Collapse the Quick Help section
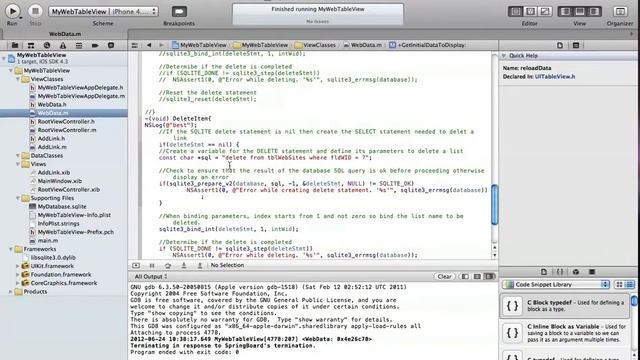 pyautogui.click(x=504, y=56)
